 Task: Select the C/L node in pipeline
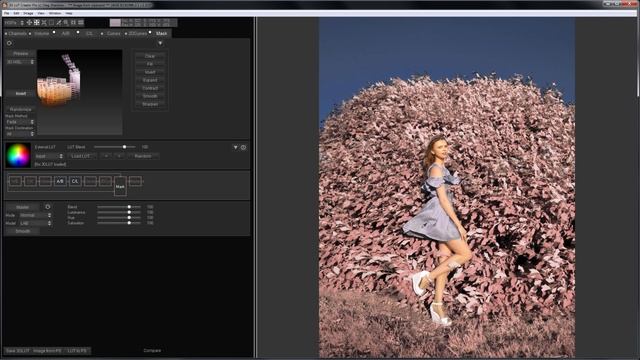click(75, 181)
